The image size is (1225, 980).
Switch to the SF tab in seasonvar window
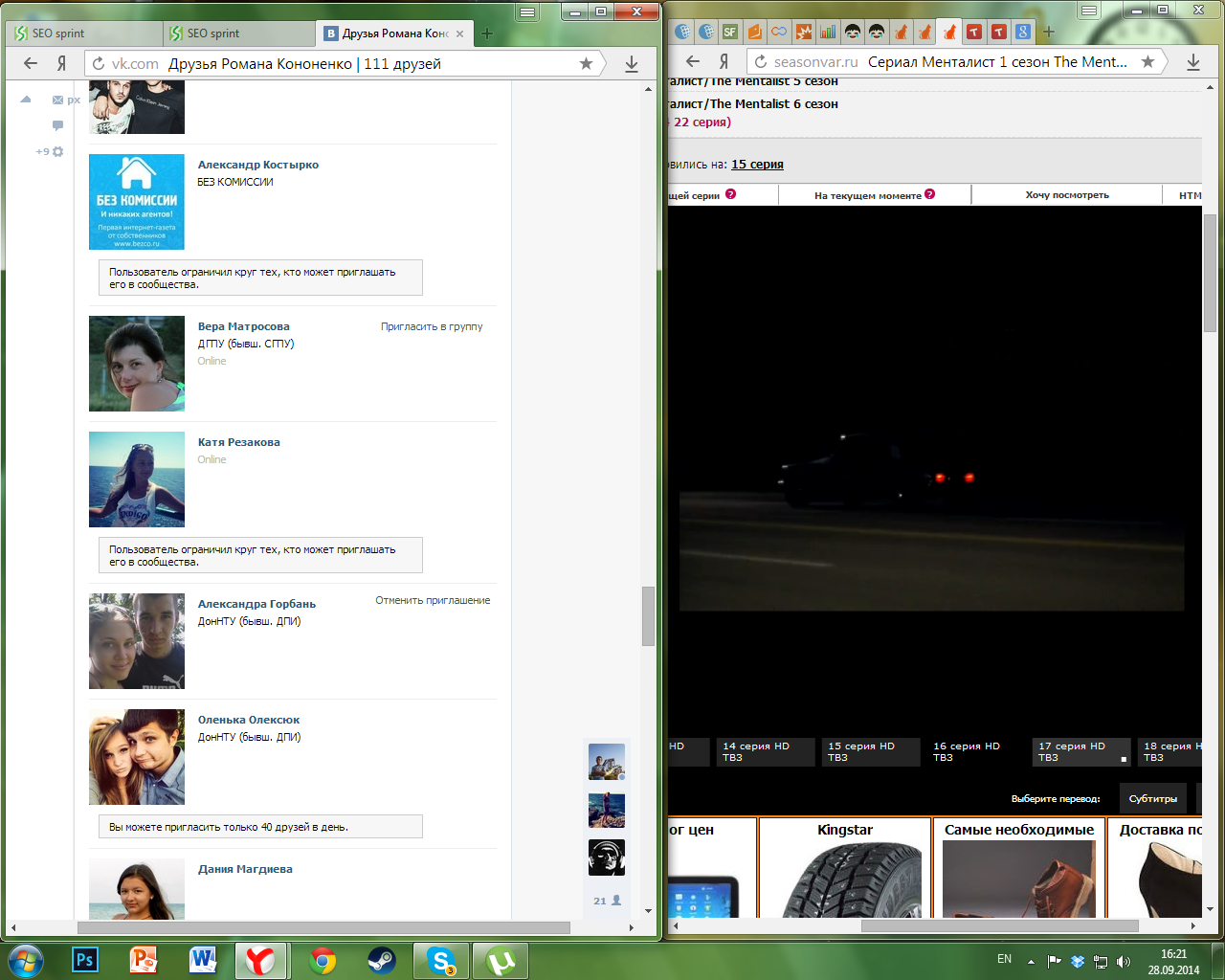coord(730,32)
